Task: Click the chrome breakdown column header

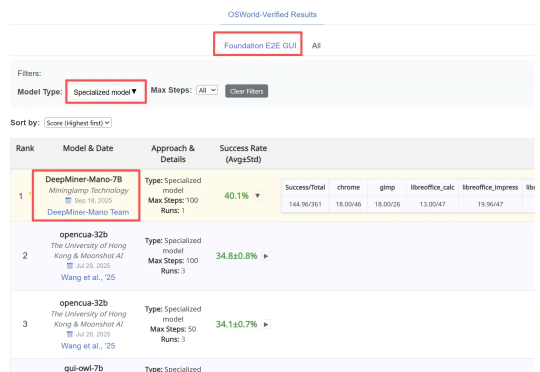Action: [x=348, y=187]
